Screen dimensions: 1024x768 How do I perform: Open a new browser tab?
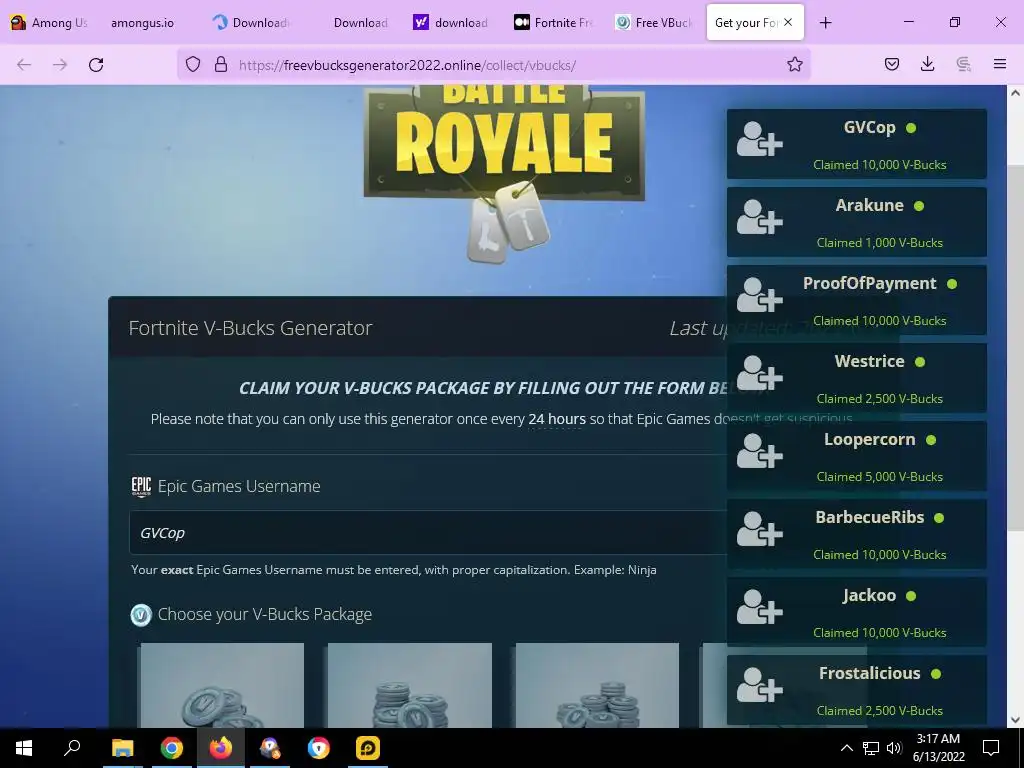[x=825, y=23]
